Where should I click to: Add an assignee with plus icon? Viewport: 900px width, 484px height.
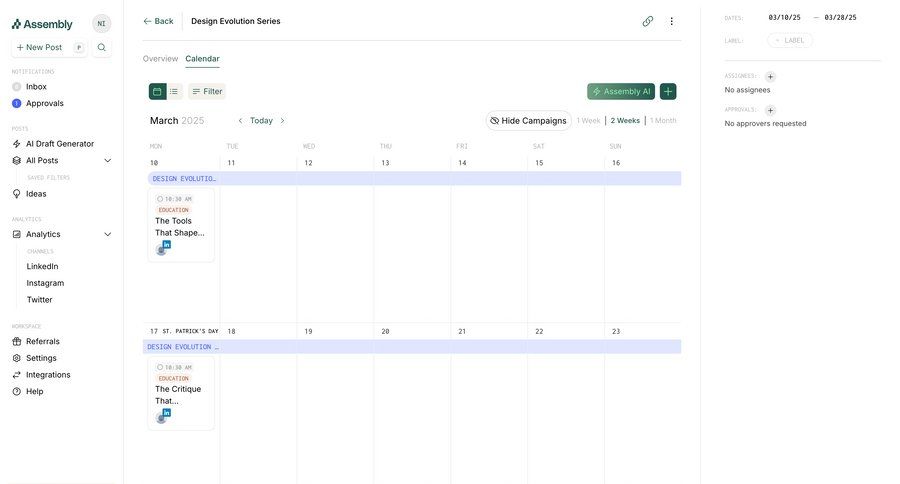[770, 76]
